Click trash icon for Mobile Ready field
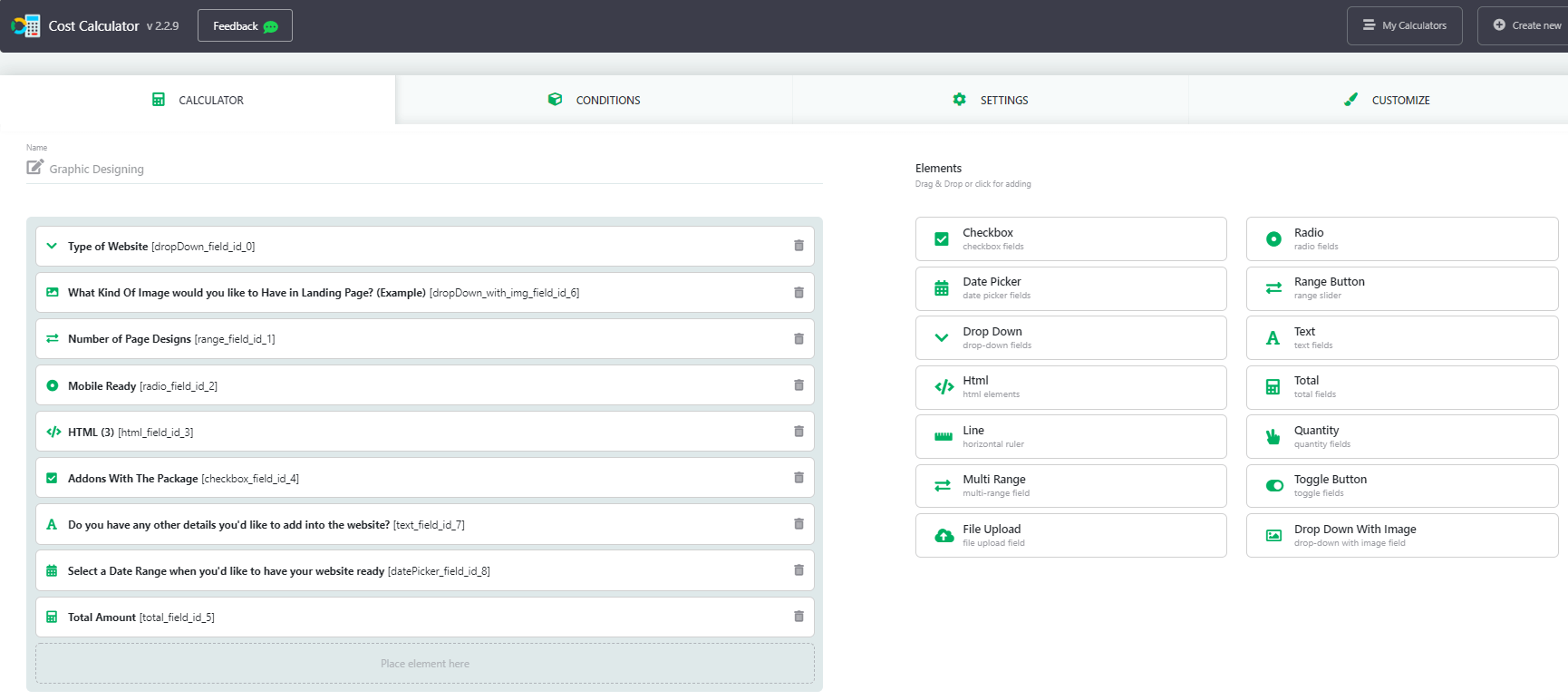The height and width of the screenshot is (700, 1568). [x=799, y=385]
